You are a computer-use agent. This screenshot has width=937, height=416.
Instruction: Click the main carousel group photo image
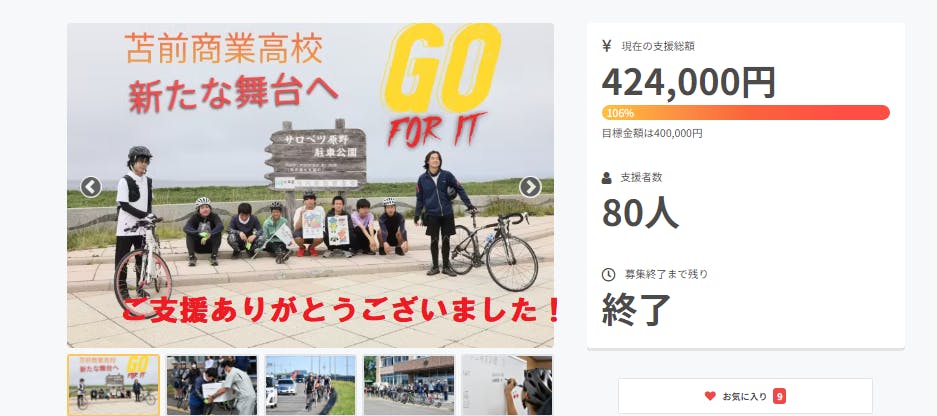pyautogui.click(x=310, y=185)
